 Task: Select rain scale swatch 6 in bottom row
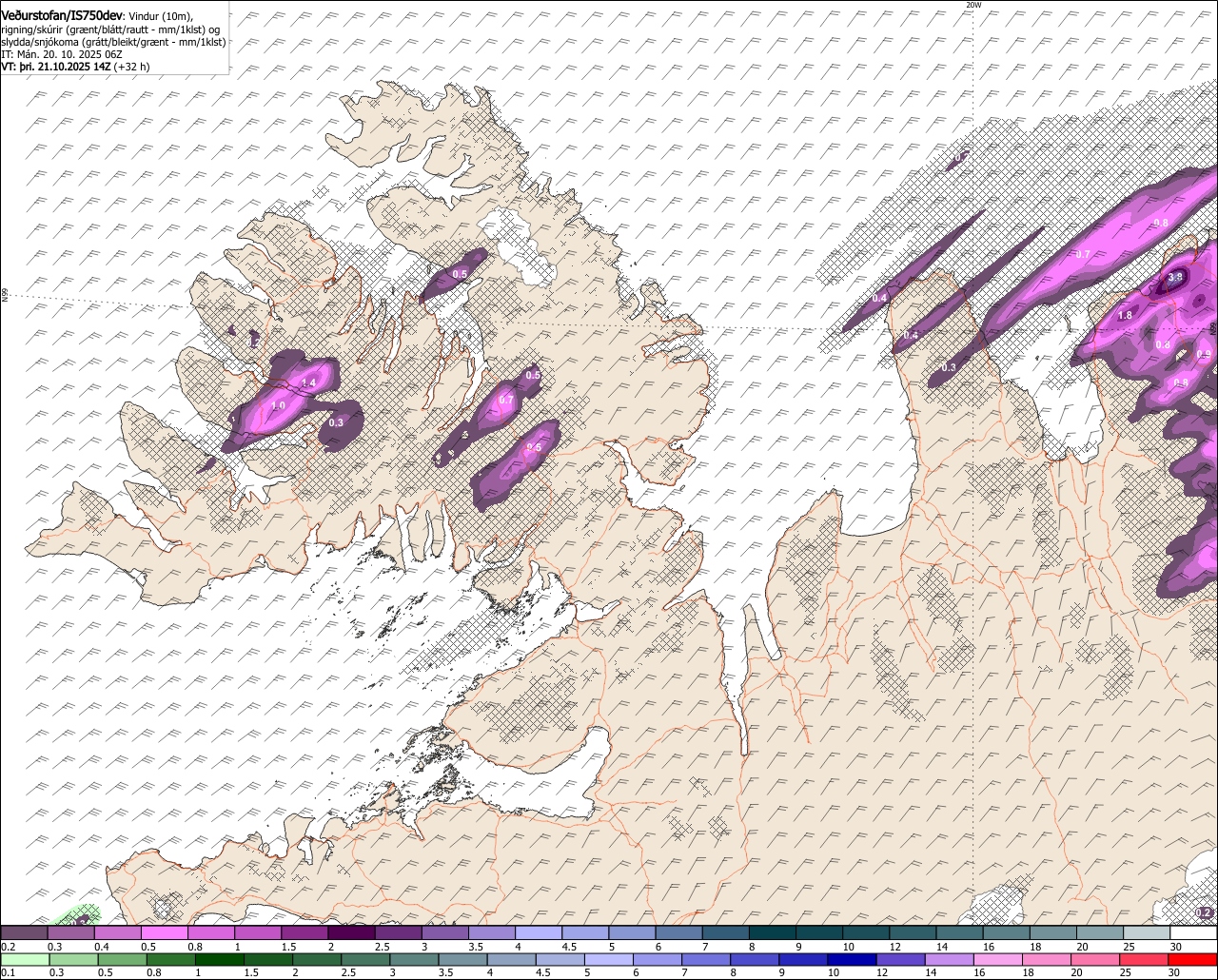[658, 959]
